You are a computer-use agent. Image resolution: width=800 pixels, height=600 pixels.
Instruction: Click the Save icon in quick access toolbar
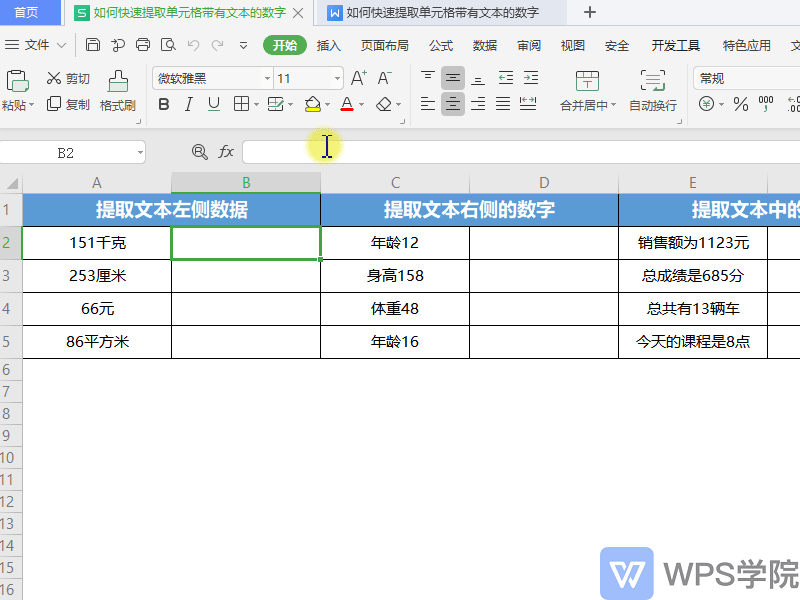92,45
